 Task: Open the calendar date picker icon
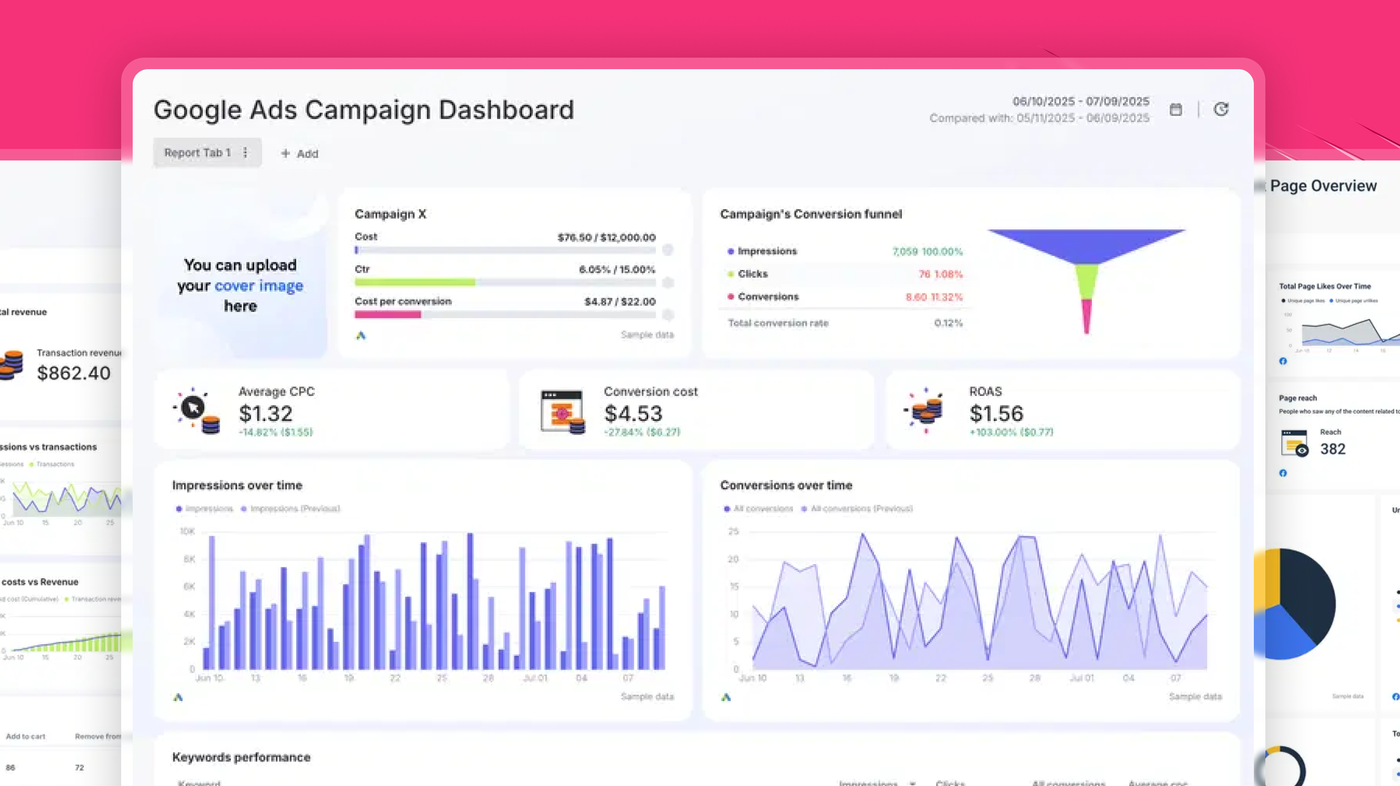(1175, 109)
